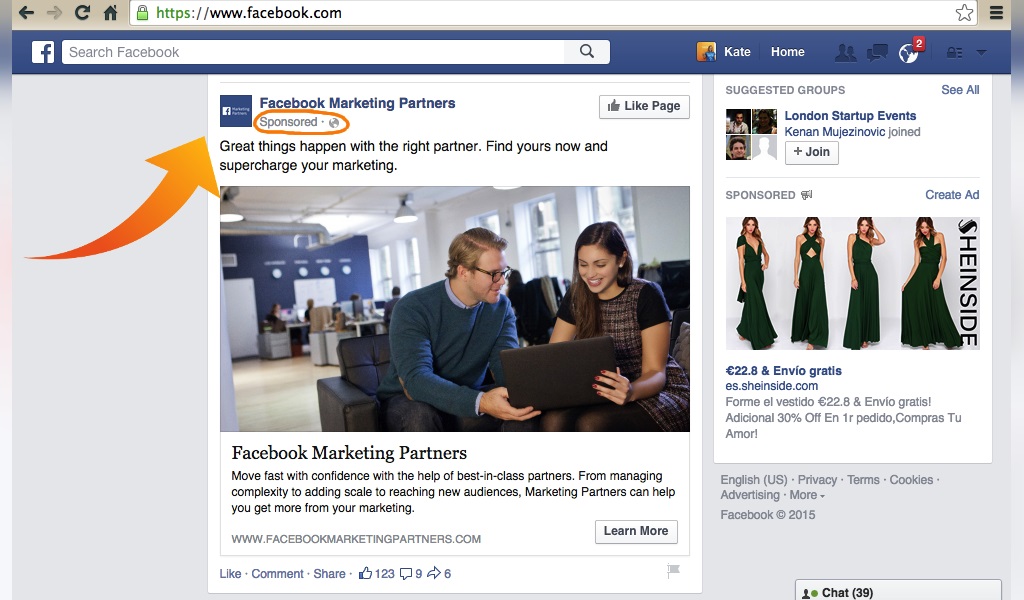Click the thumbs-up count of 123
Image resolution: width=1024 pixels, height=600 pixels.
(x=377, y=574)
